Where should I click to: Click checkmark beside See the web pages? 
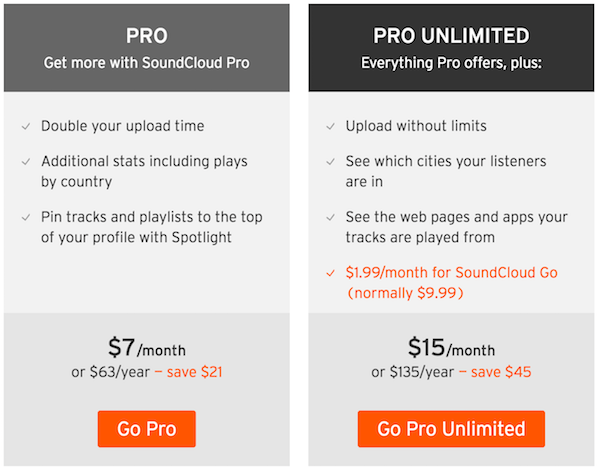[x=331, y=217]
